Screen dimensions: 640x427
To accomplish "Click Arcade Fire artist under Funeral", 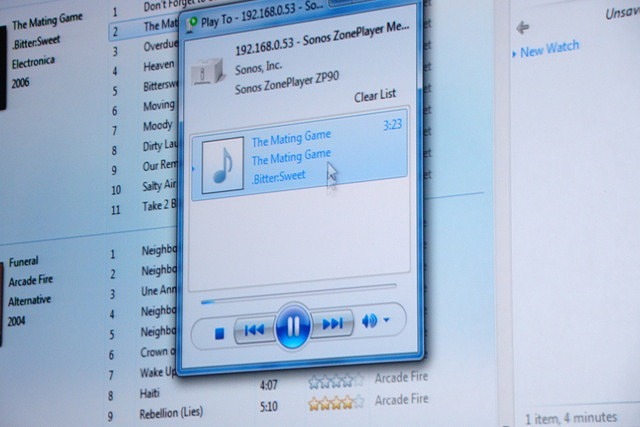I will click(31, 281).
